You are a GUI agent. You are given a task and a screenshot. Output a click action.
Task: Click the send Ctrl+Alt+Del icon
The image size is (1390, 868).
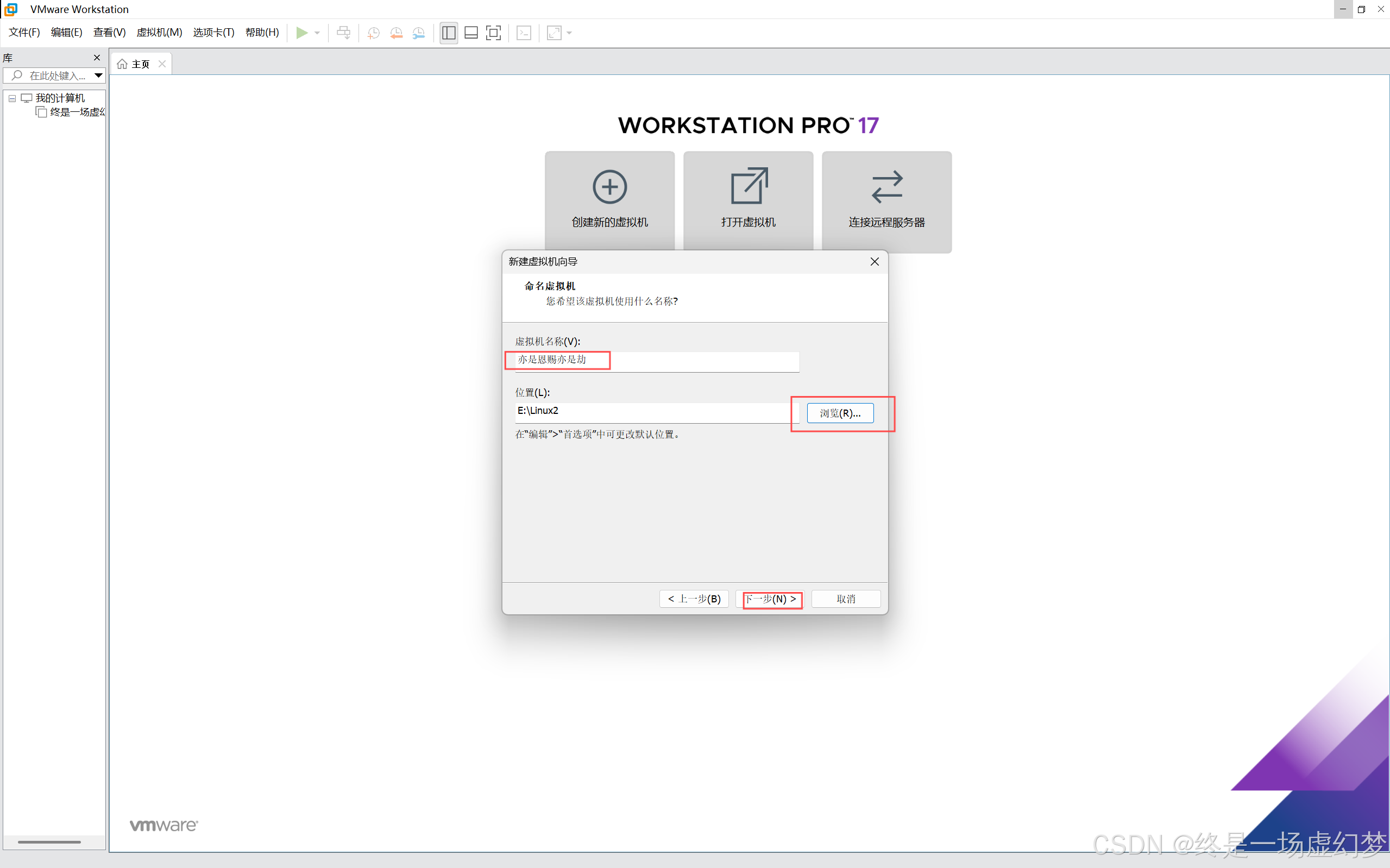(343, 33)
